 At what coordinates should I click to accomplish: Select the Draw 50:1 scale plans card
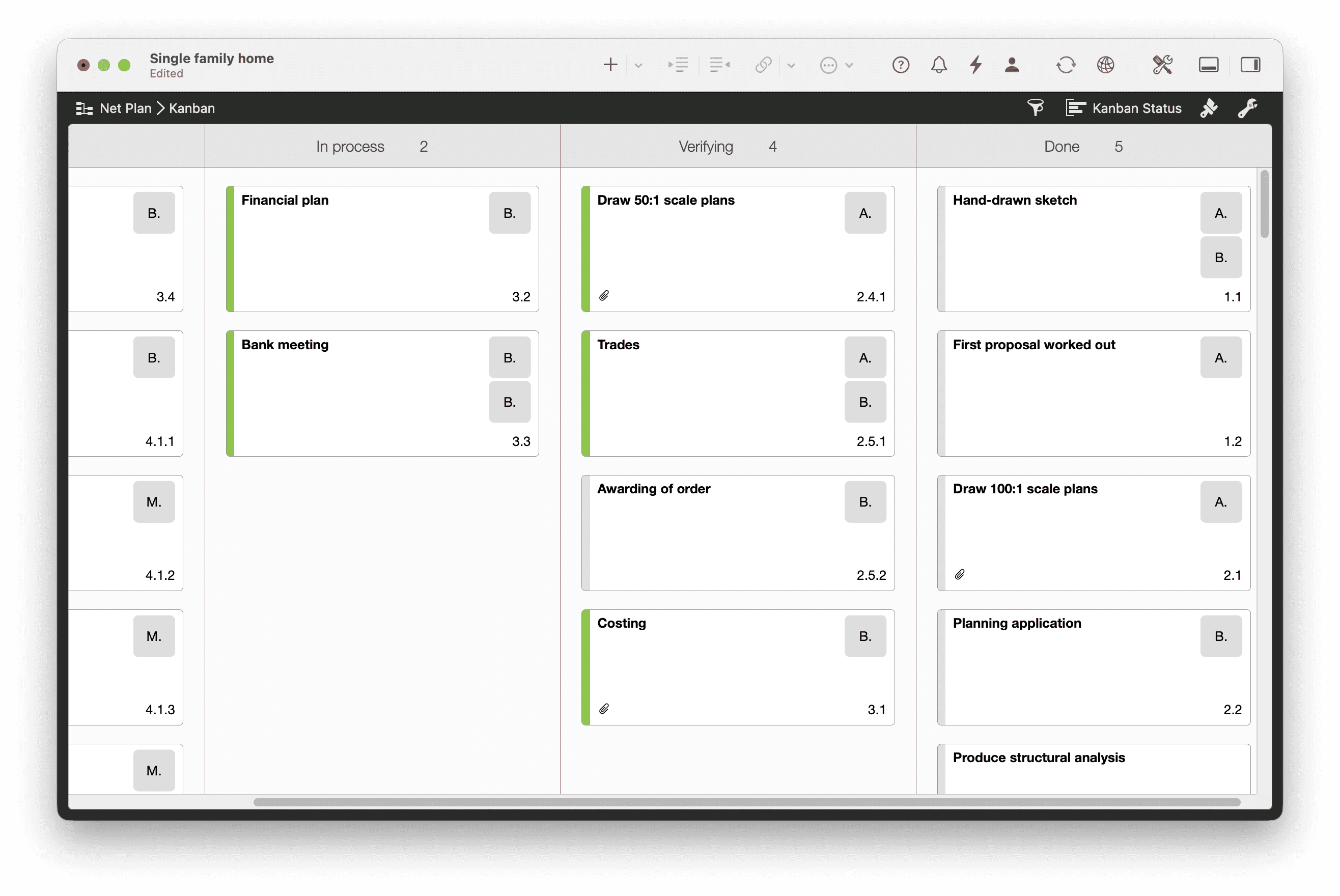(738, 248)
